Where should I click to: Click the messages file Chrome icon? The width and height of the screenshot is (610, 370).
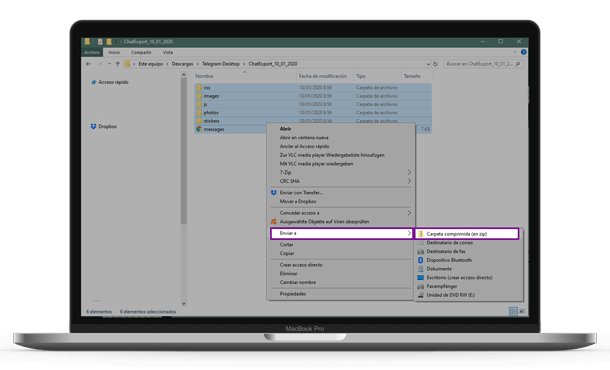(x=199, y=129)
